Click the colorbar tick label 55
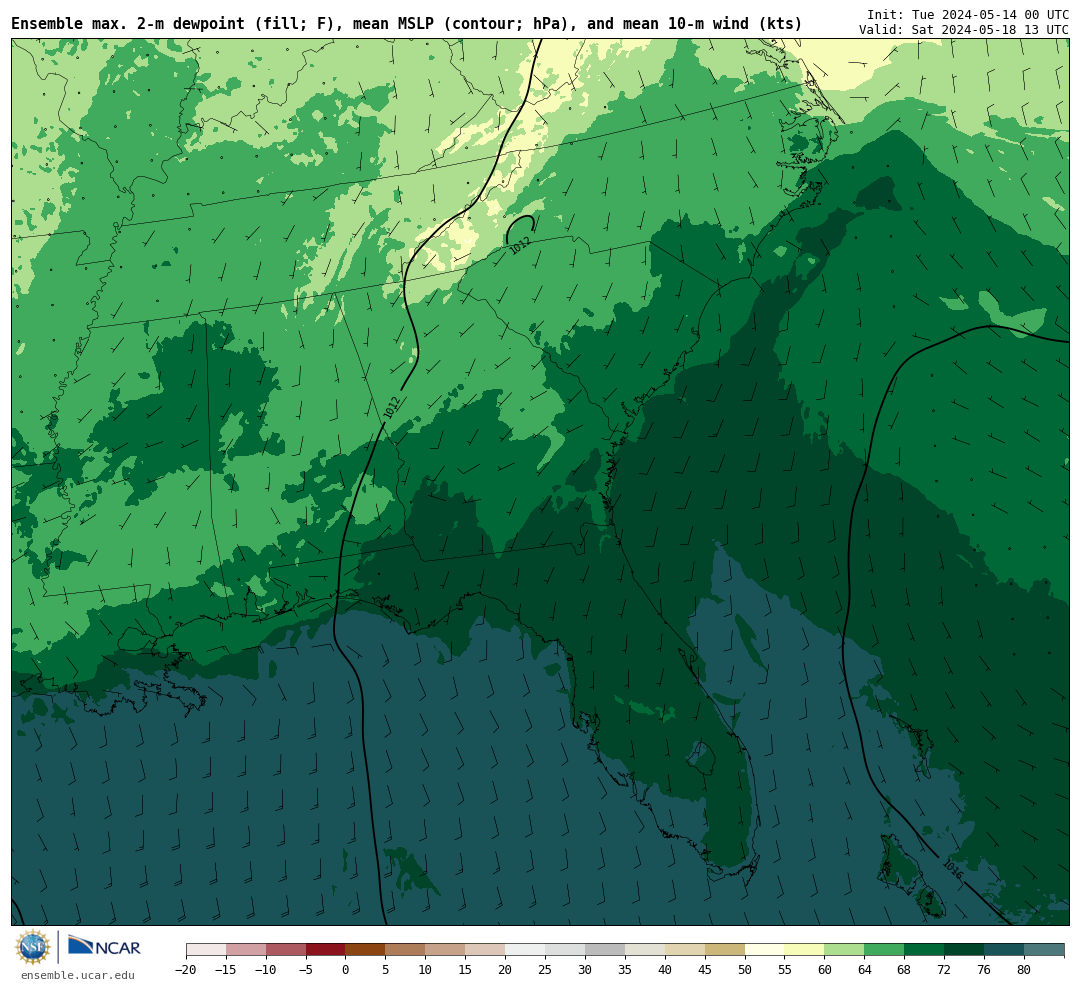This screenshot has width=1080, height=988. click(x=785, y=969)
